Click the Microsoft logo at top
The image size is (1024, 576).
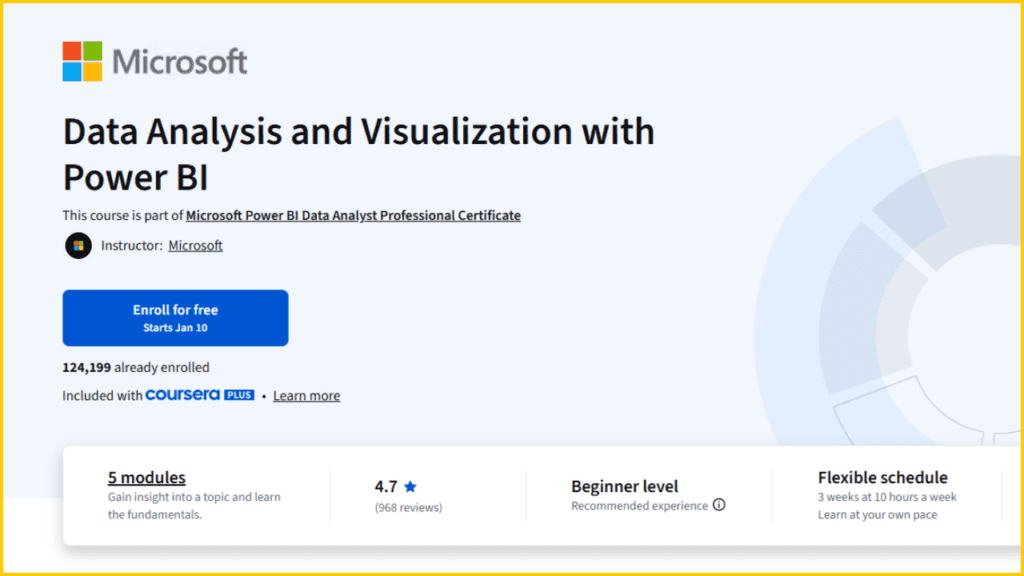[x=155, y=61]
